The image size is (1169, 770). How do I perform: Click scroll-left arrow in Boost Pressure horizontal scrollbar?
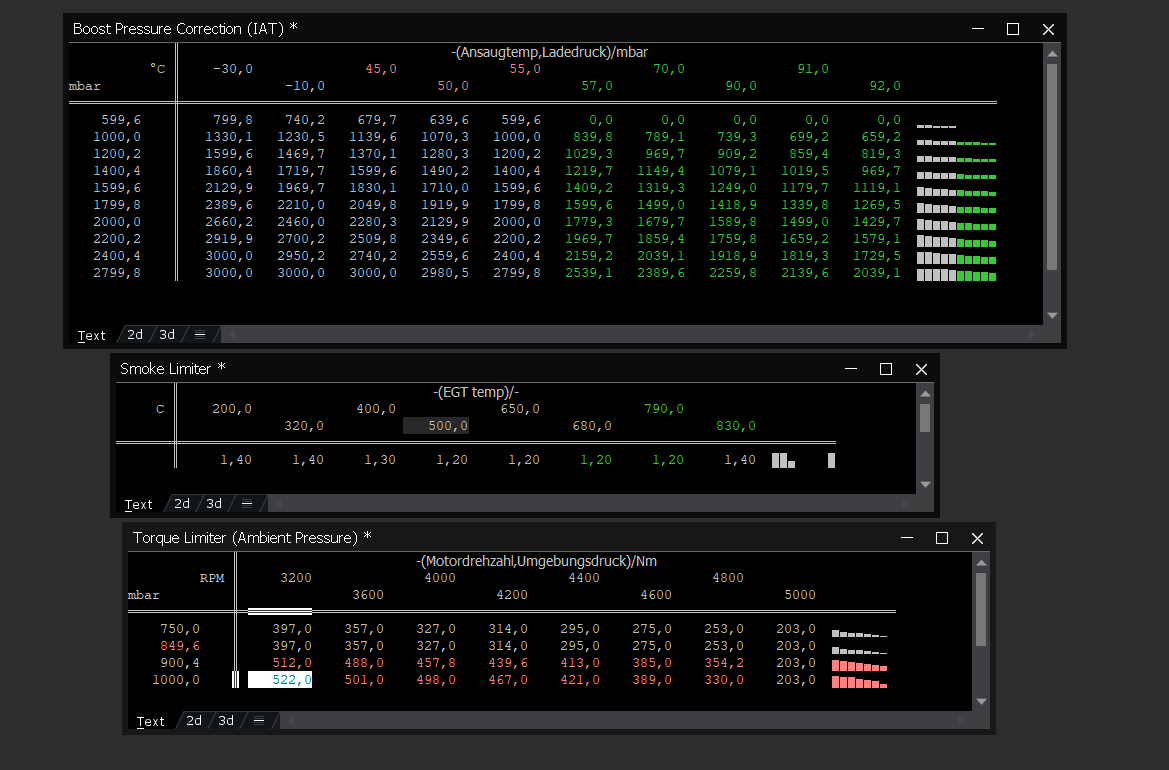point(232,335)
